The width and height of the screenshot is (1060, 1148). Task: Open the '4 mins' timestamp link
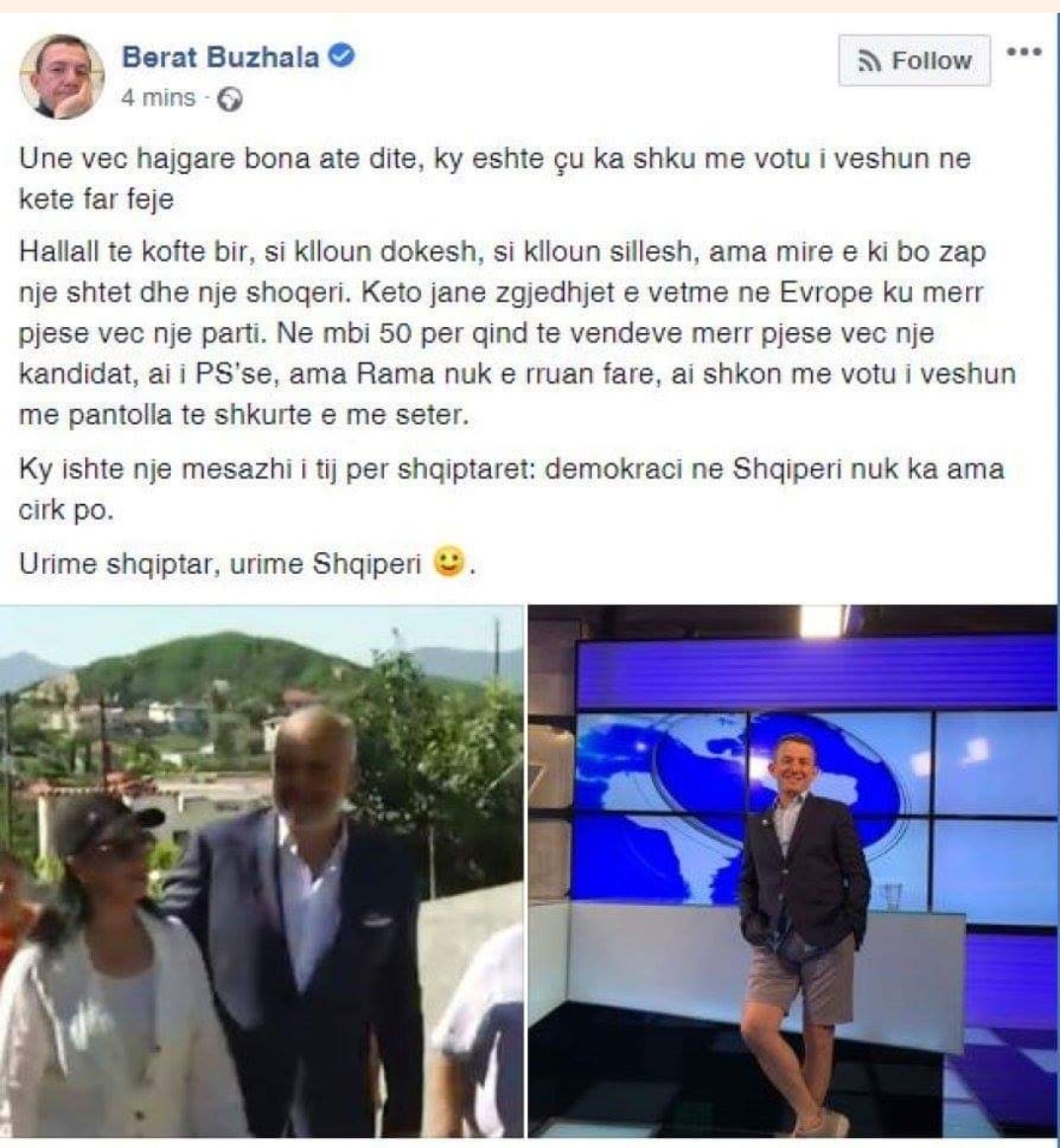click(x=159, y=98)
